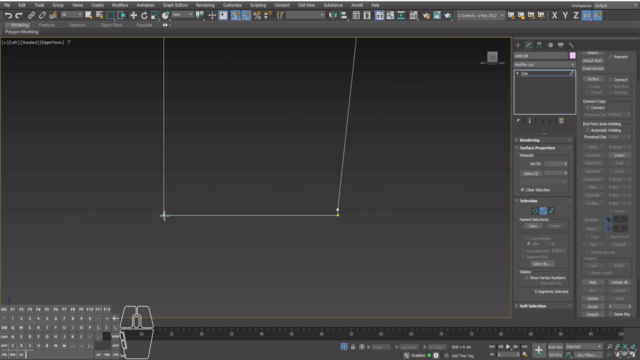Select the Spline sub-object level icon
Image resolution: width=640 pixels, height=360 pixels.
pyautogui.click(x=551, y=211)
